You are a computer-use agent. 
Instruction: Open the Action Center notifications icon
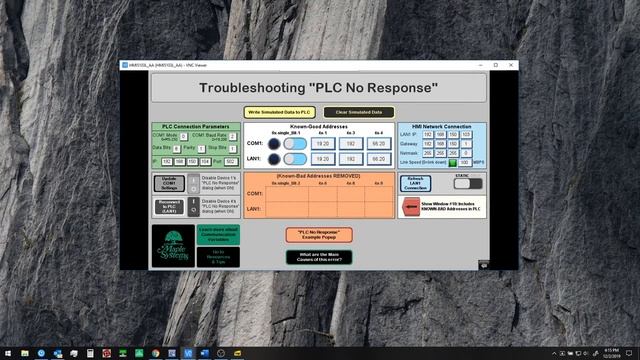tap(629, 353)
